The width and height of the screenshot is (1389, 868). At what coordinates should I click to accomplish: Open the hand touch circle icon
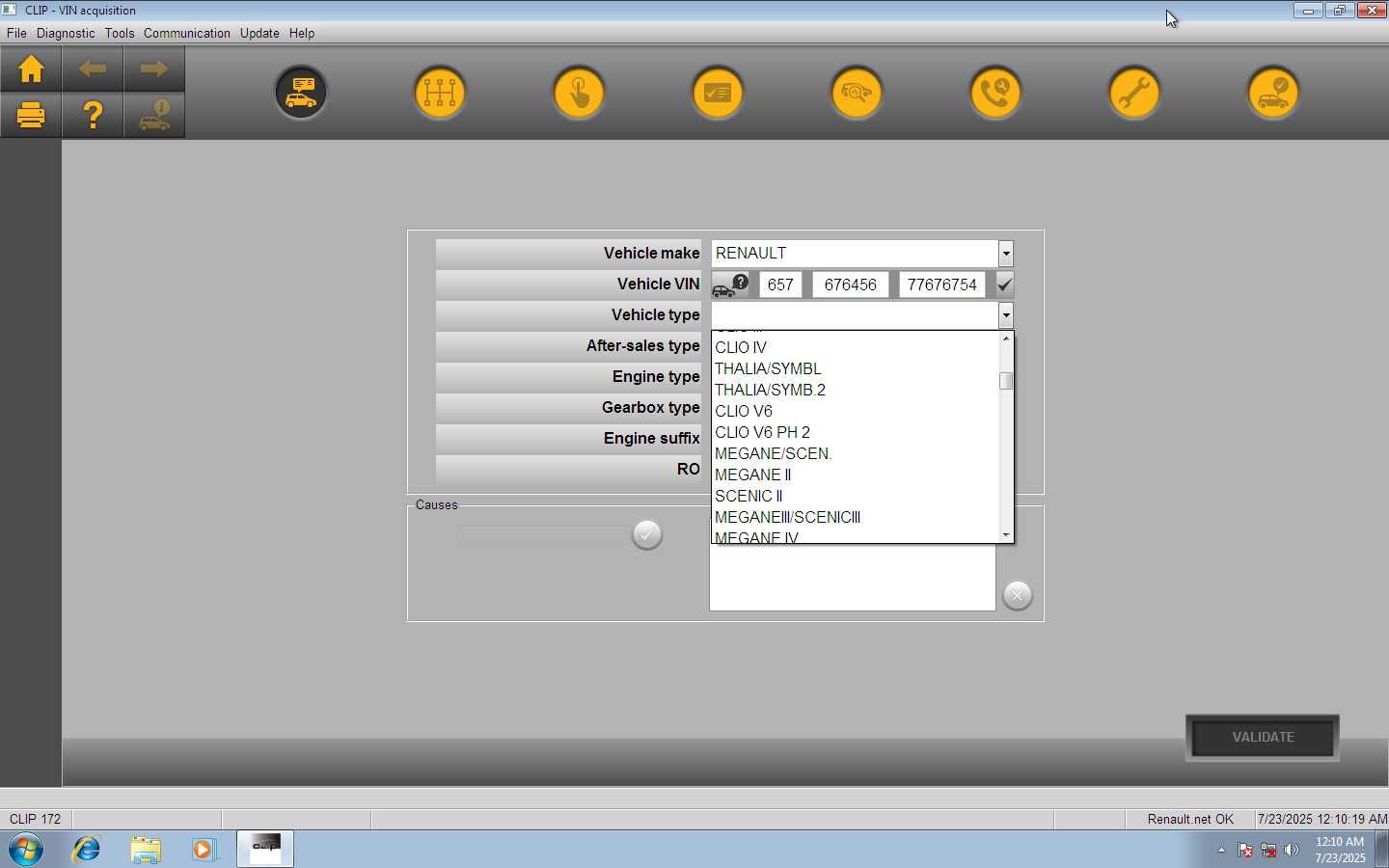pyautogui.click(x=579, y=93)
